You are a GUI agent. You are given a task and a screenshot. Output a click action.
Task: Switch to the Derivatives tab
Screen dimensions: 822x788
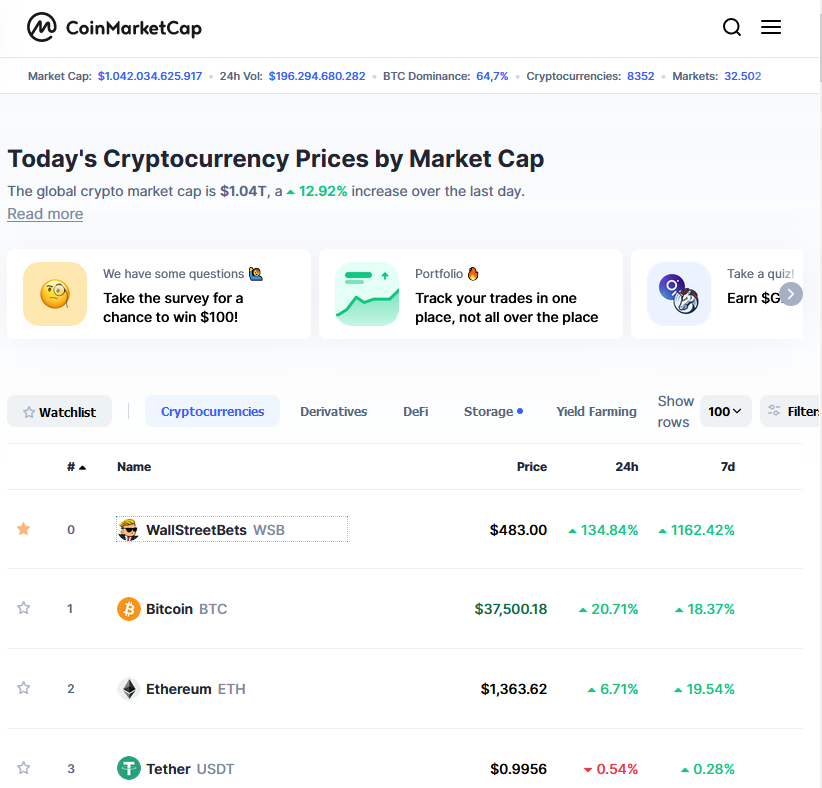333,411
